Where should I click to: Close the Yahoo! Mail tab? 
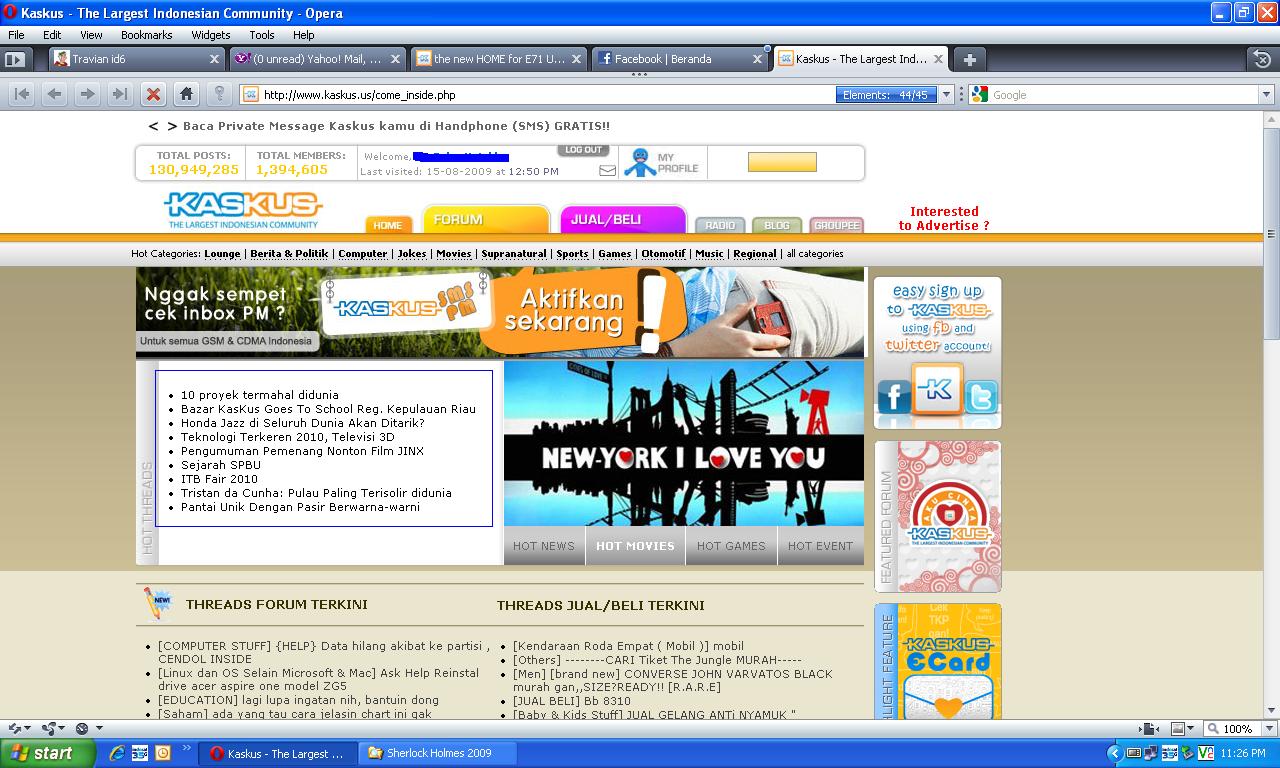395,59
